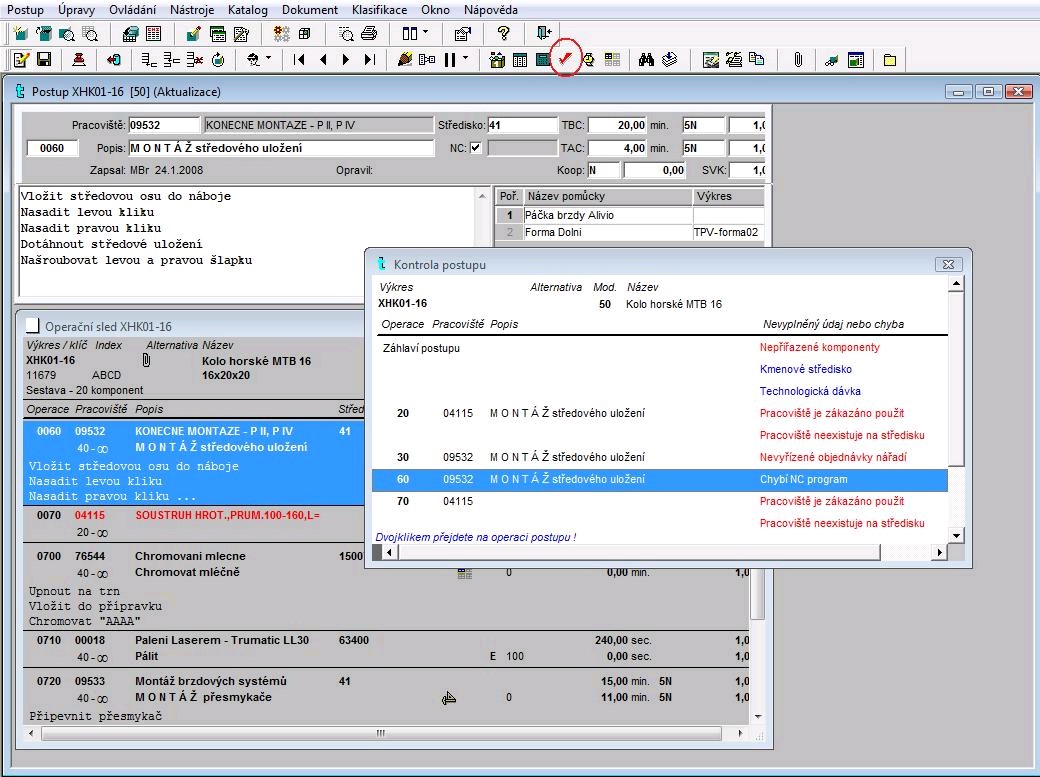Click the yellow question mark help icon

click(503, 33)
